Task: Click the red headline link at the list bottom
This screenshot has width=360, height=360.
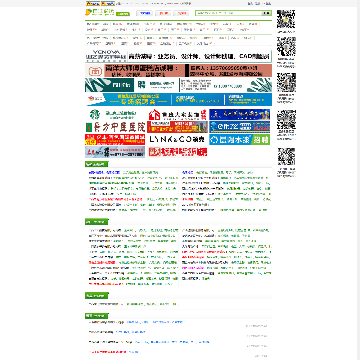Action: point(108,352)
